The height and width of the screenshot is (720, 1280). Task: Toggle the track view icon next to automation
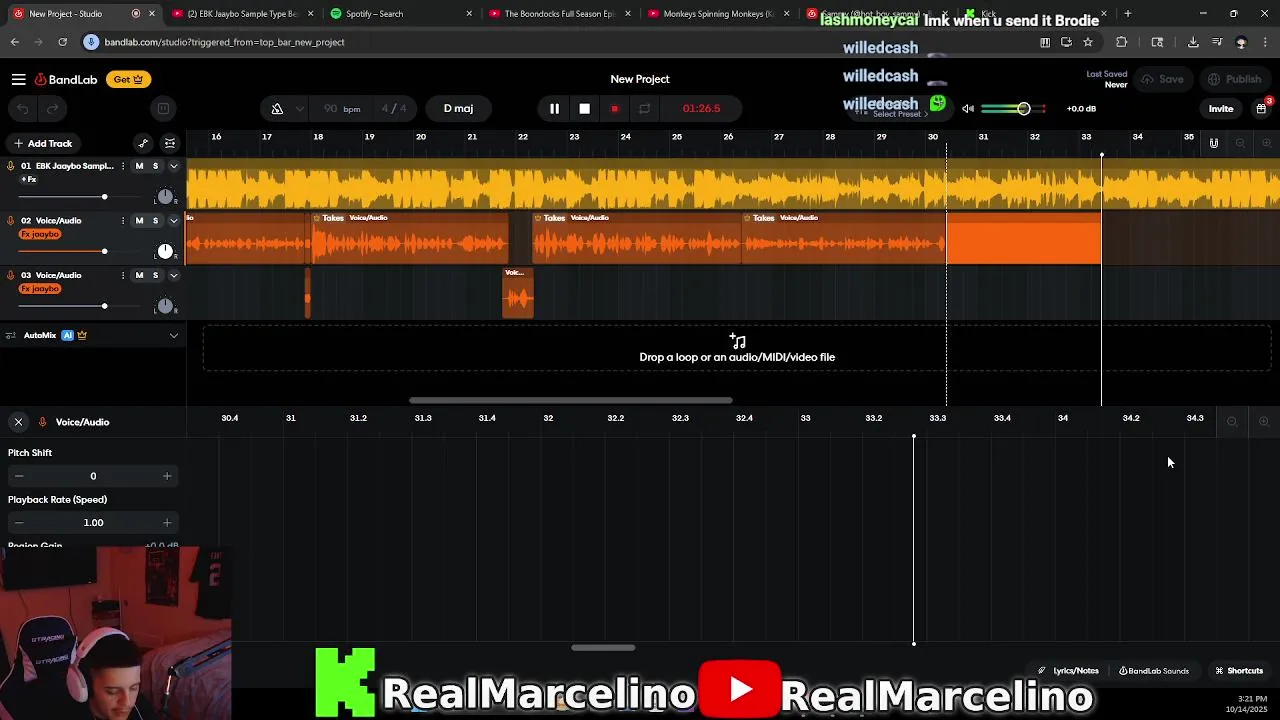coord(170,143)
